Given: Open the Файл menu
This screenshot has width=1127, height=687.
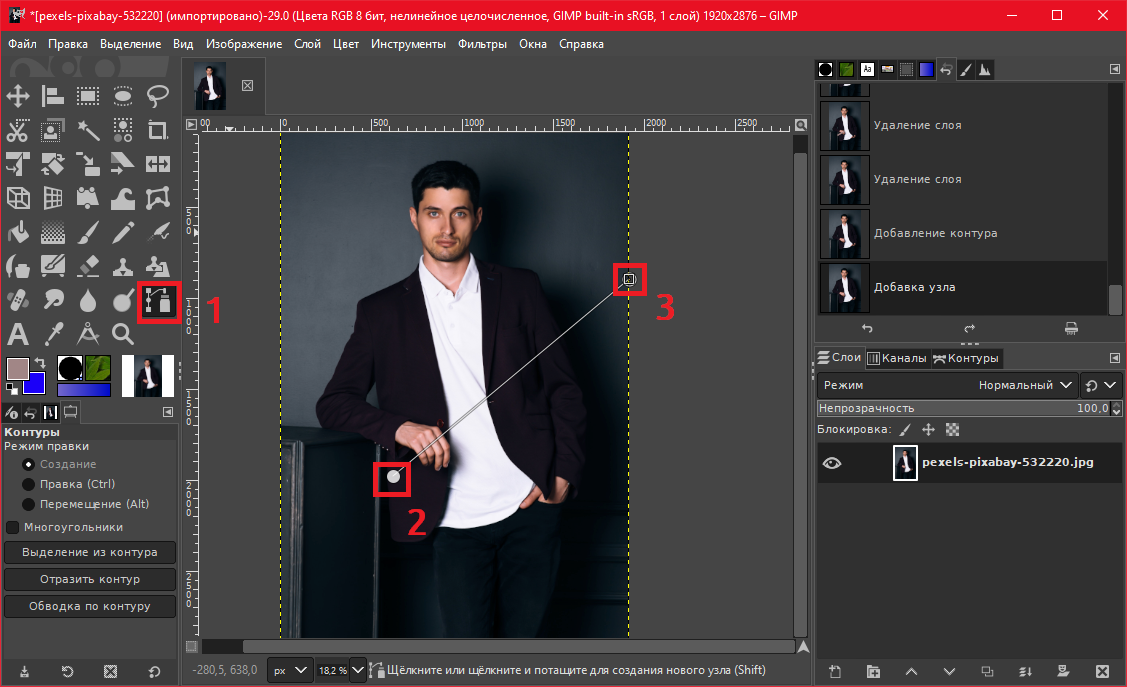Looking at the screenshot, I should click(22, 44).
